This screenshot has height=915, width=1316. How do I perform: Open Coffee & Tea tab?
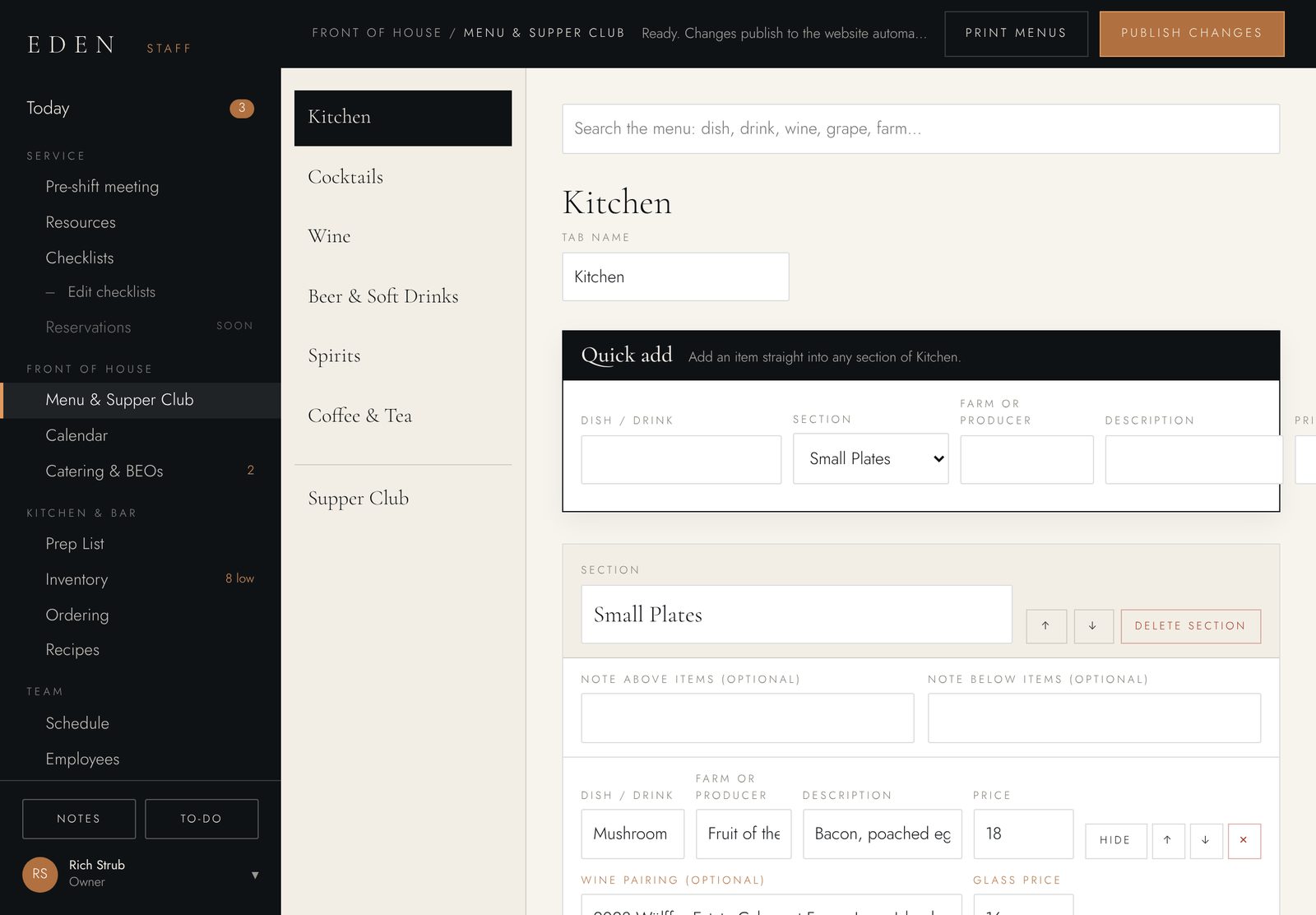(x=403, y=416)
